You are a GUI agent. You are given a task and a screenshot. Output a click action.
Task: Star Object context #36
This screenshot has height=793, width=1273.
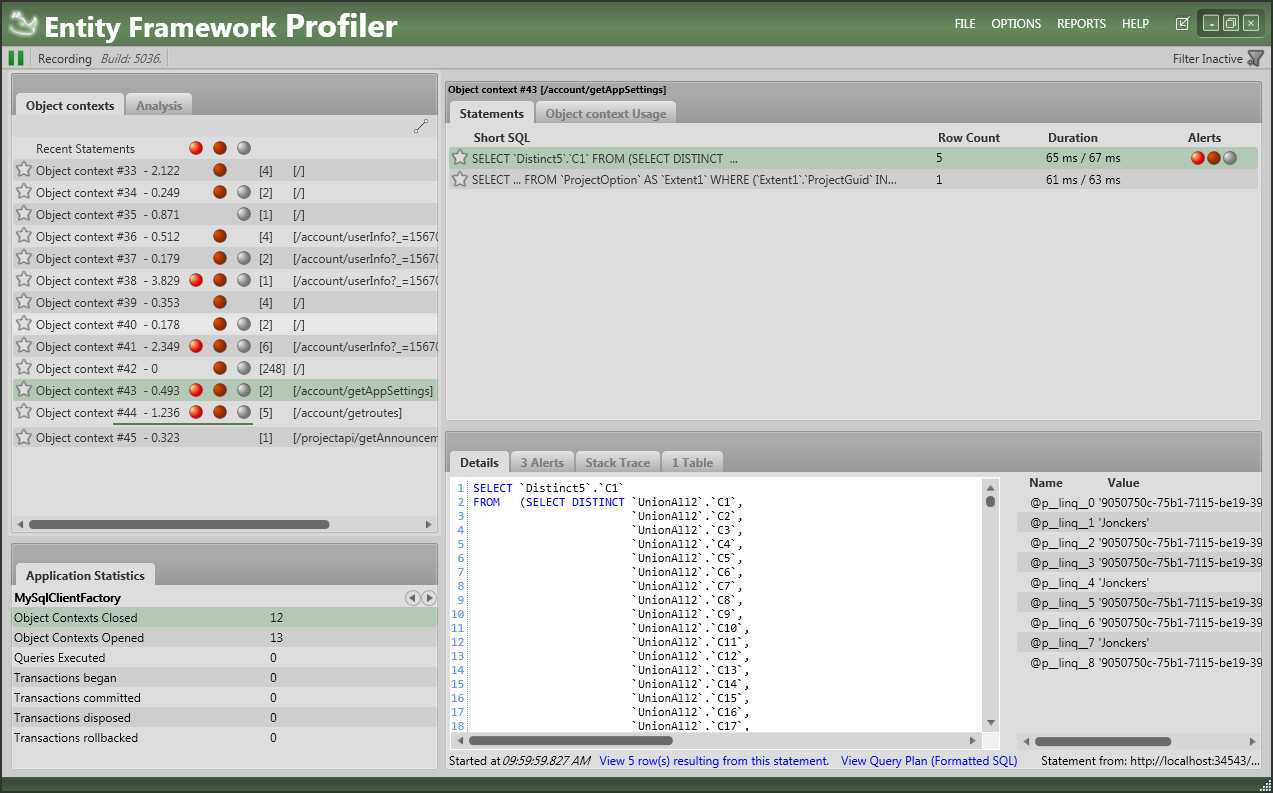pyautogui.click(x=24, y=236)
